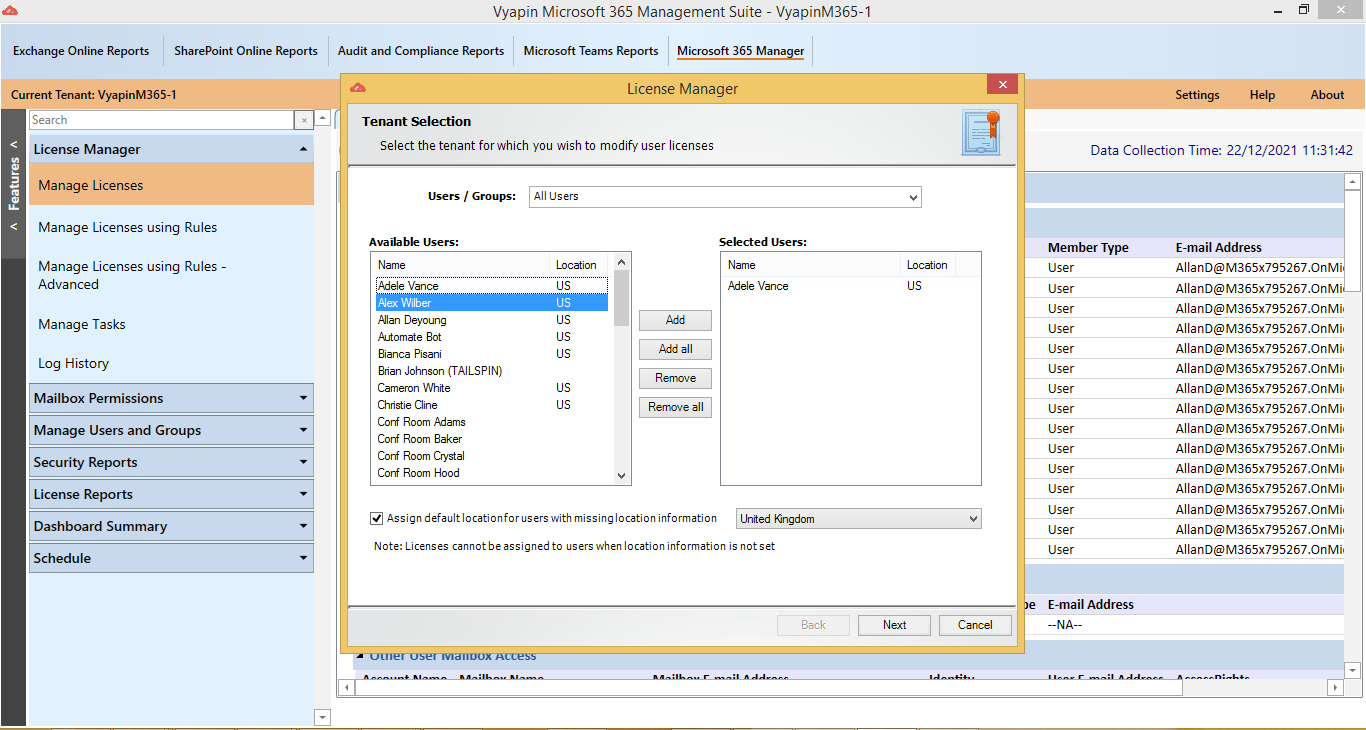Select the Microsoft 365 Manager tab
This screenshot has width=1366, height=730.
point(741,51)
